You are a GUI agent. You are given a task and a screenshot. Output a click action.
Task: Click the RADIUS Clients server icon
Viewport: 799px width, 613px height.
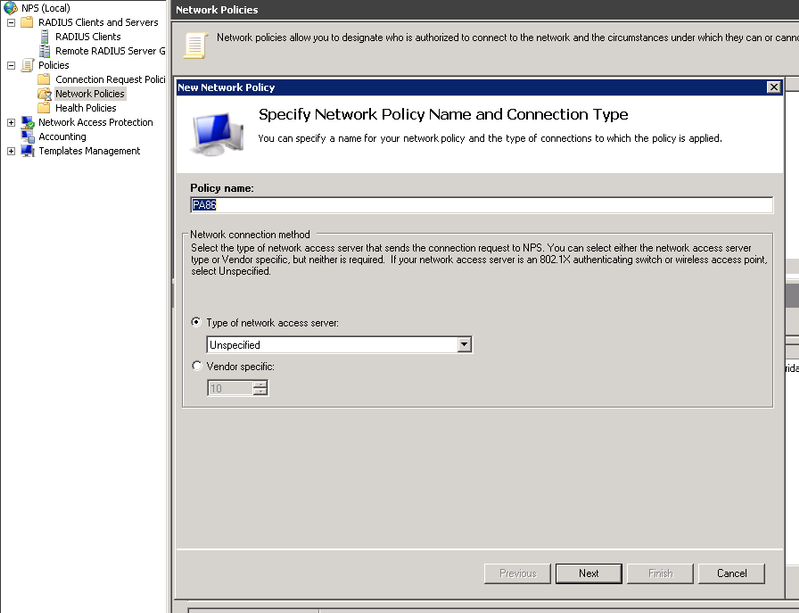click(x=45, y=37)
